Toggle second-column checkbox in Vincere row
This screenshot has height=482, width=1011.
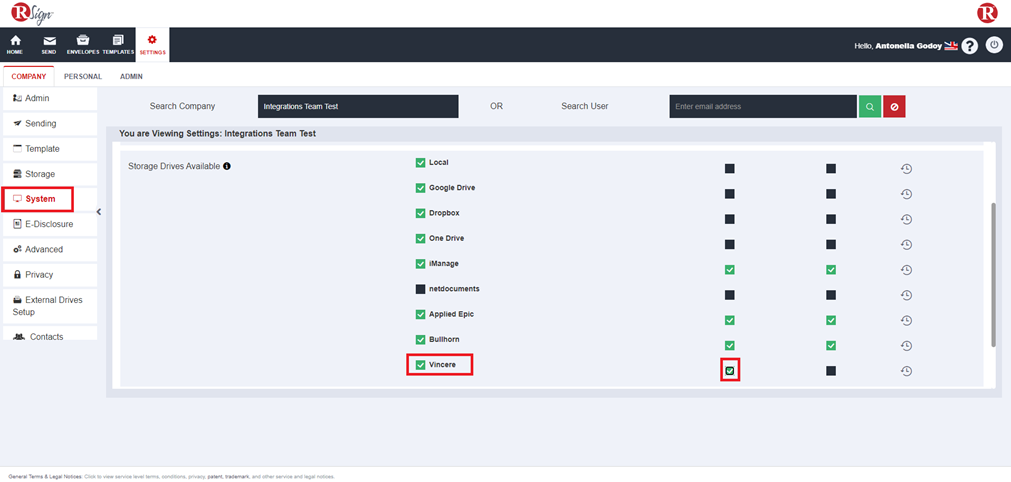coord(831,371)
